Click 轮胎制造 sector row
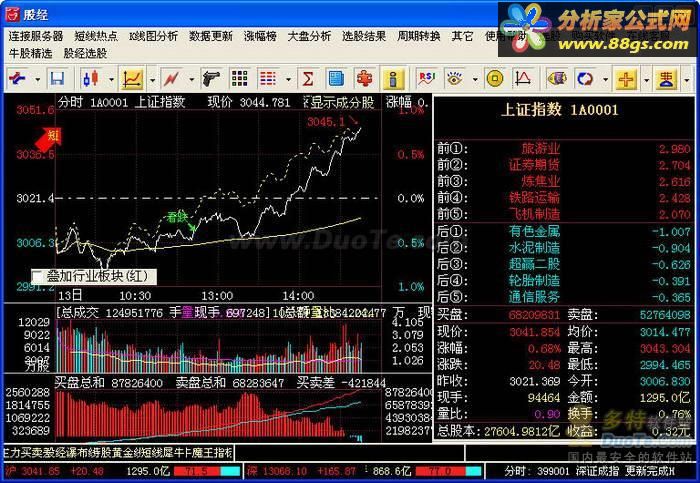The height and width of the screenshot is (483, 700). (x=564, y=281)
